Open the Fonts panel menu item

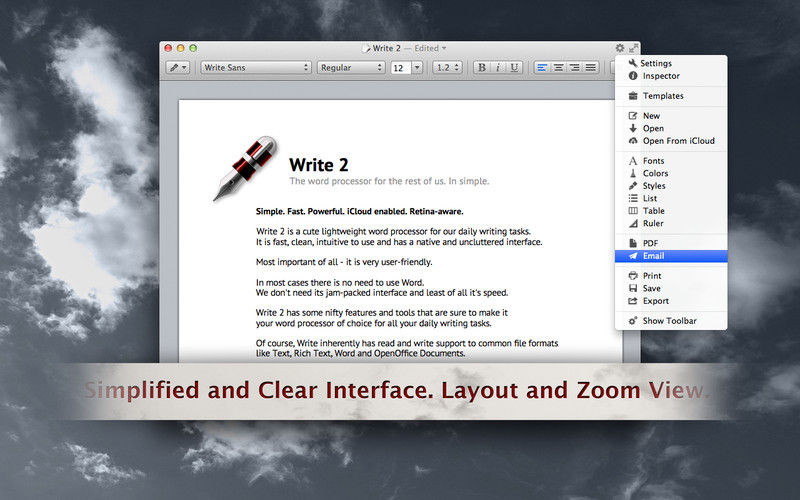click(671, 161)
